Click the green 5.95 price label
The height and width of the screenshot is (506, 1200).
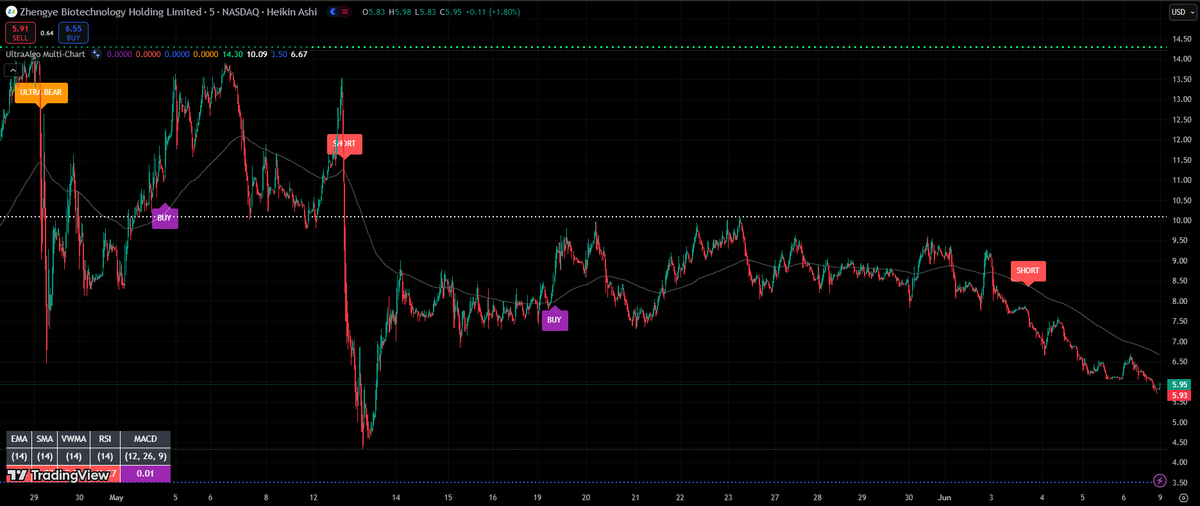pyautogui.click(x=1180, y=384)
